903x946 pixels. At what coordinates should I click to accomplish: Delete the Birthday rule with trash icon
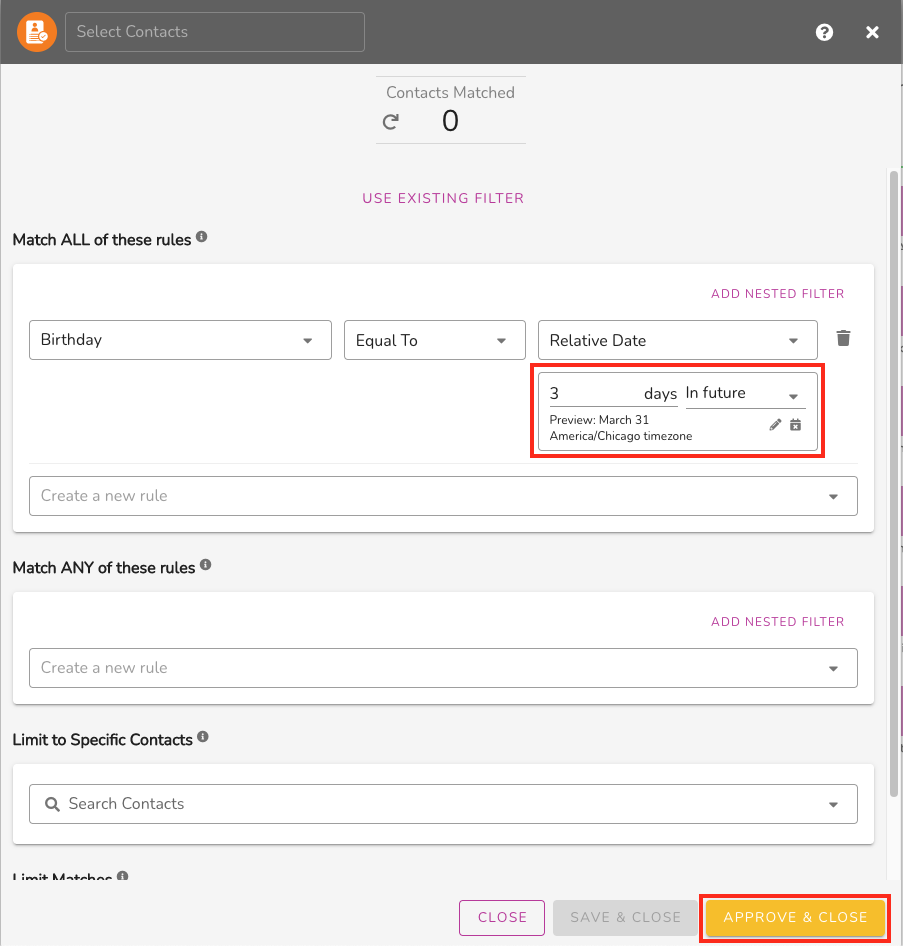(843, 338)
